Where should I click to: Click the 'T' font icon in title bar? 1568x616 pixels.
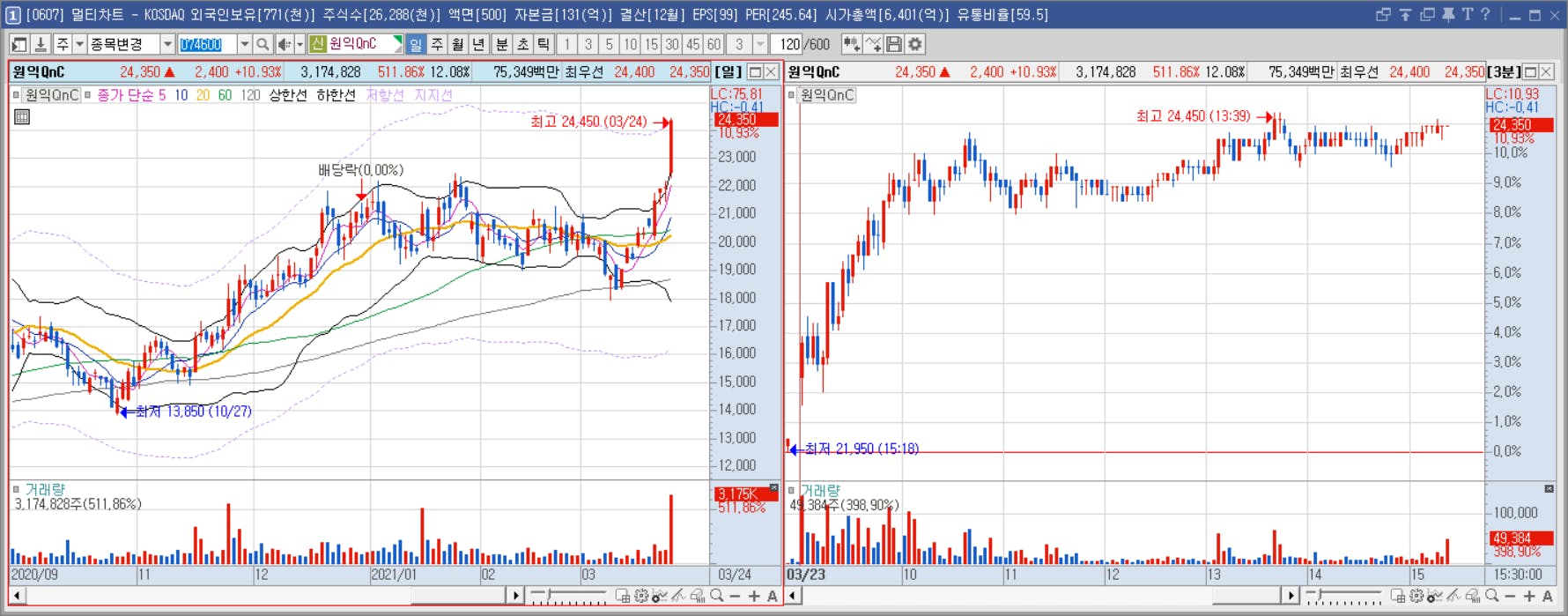point(1467,14)
